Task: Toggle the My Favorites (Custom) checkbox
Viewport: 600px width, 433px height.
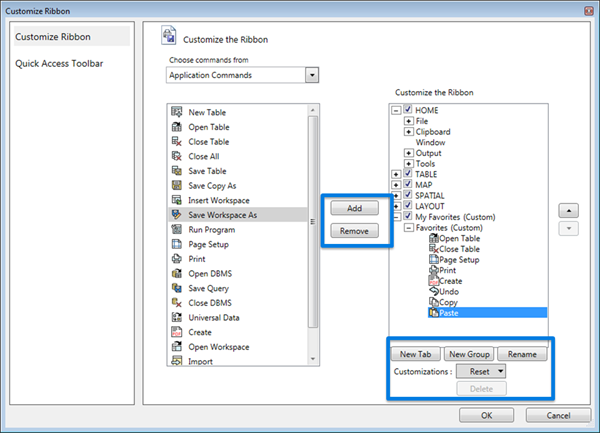Action: (408, 216)
